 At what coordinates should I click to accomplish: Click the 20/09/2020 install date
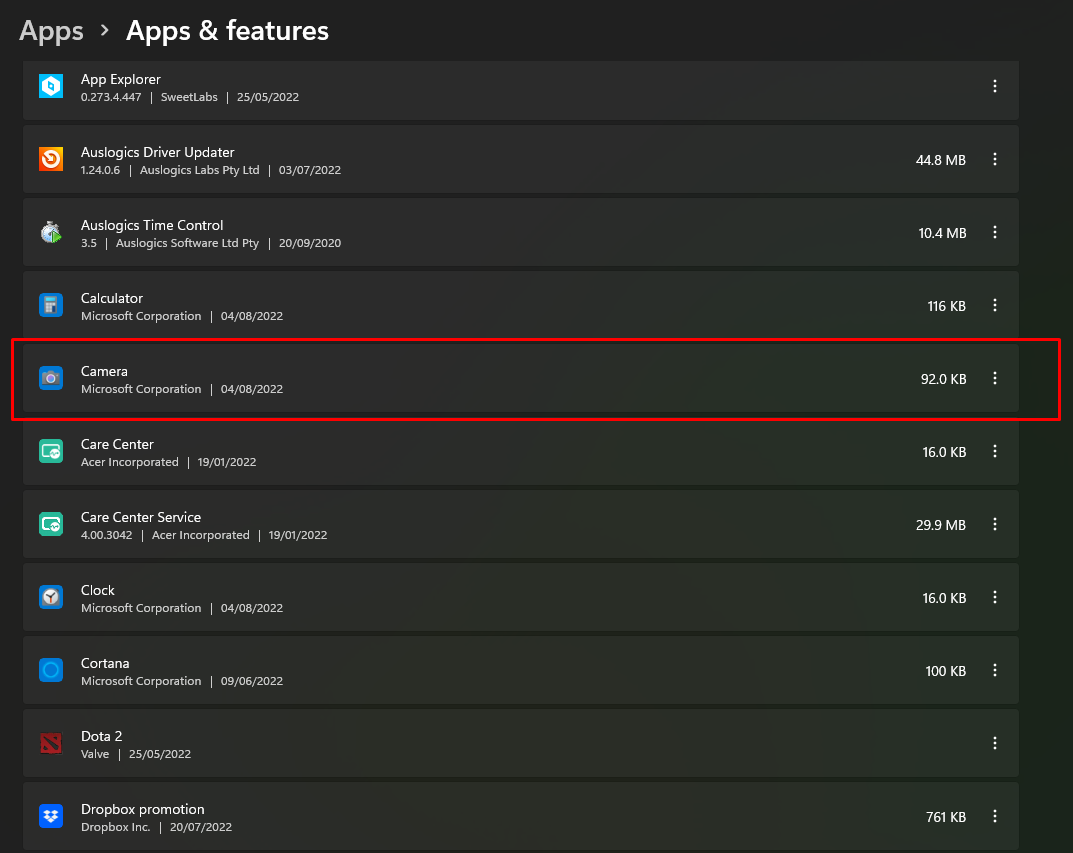click(x=309, y=244)
